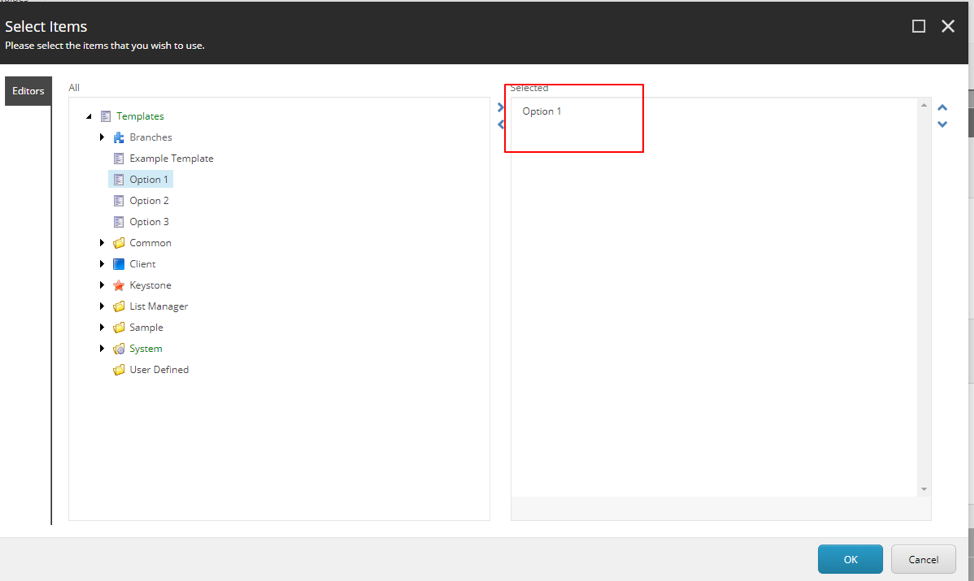Remove item from Selected with left arrow
This screenshot has width=974, height=581.
pyautogui.click(x=501, y=125)
